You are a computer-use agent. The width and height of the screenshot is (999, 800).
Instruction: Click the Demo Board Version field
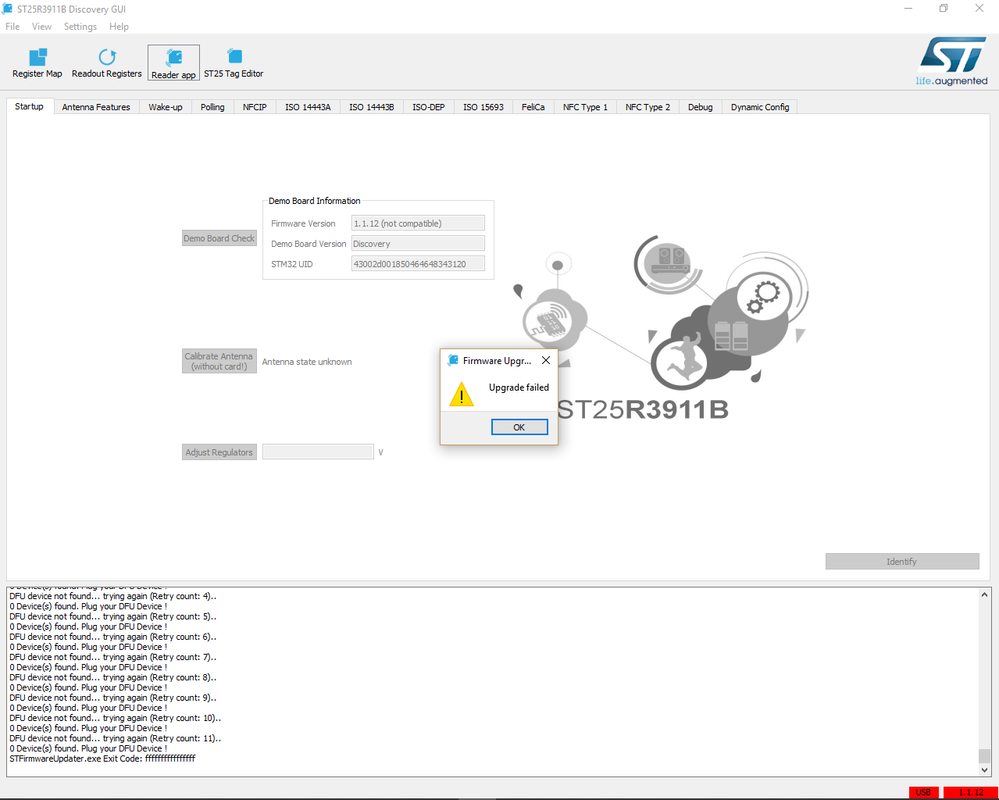coord(418,243)
